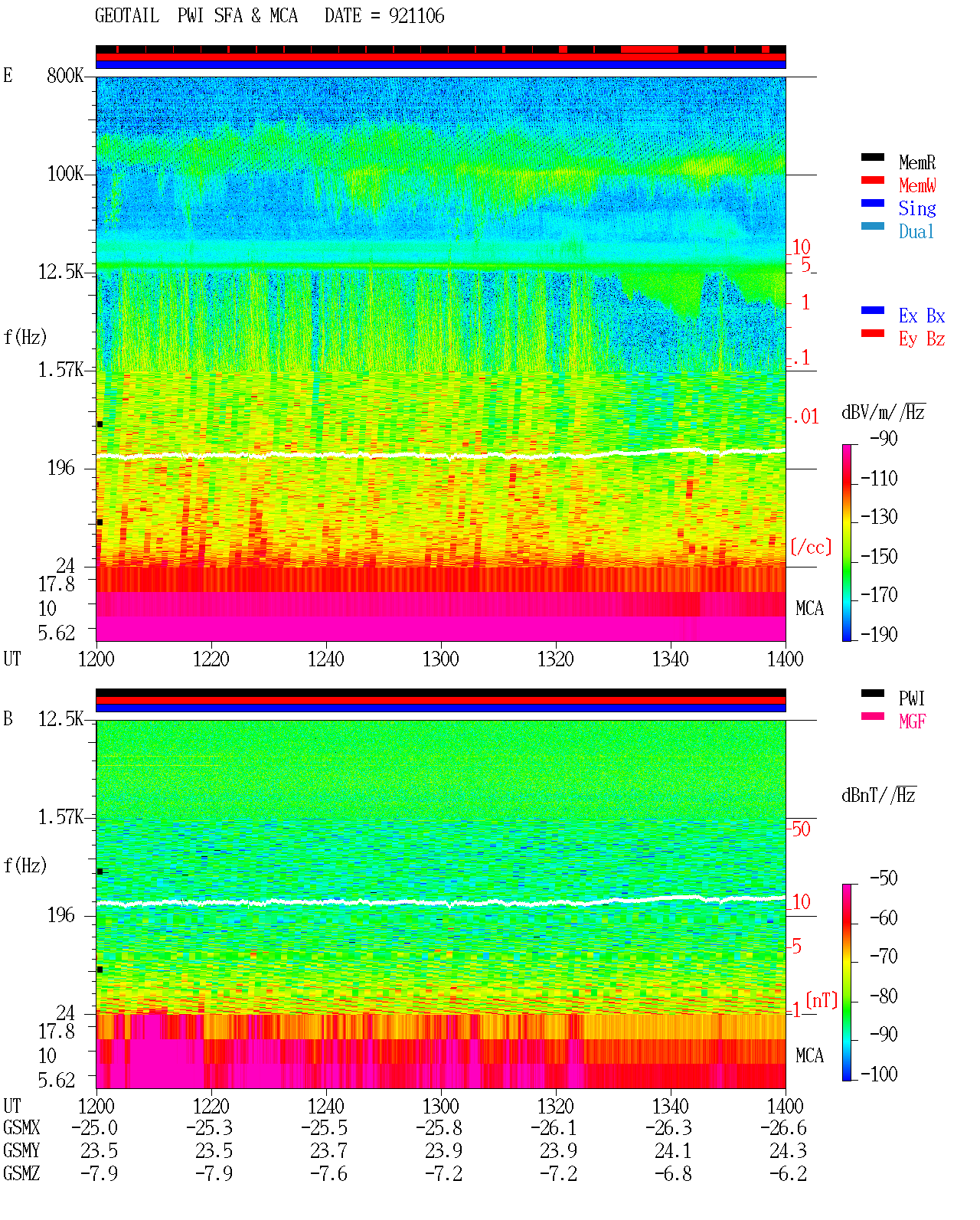
Task: Click the GSMX value "-26.6"
Action: (x=784, y=1127)
